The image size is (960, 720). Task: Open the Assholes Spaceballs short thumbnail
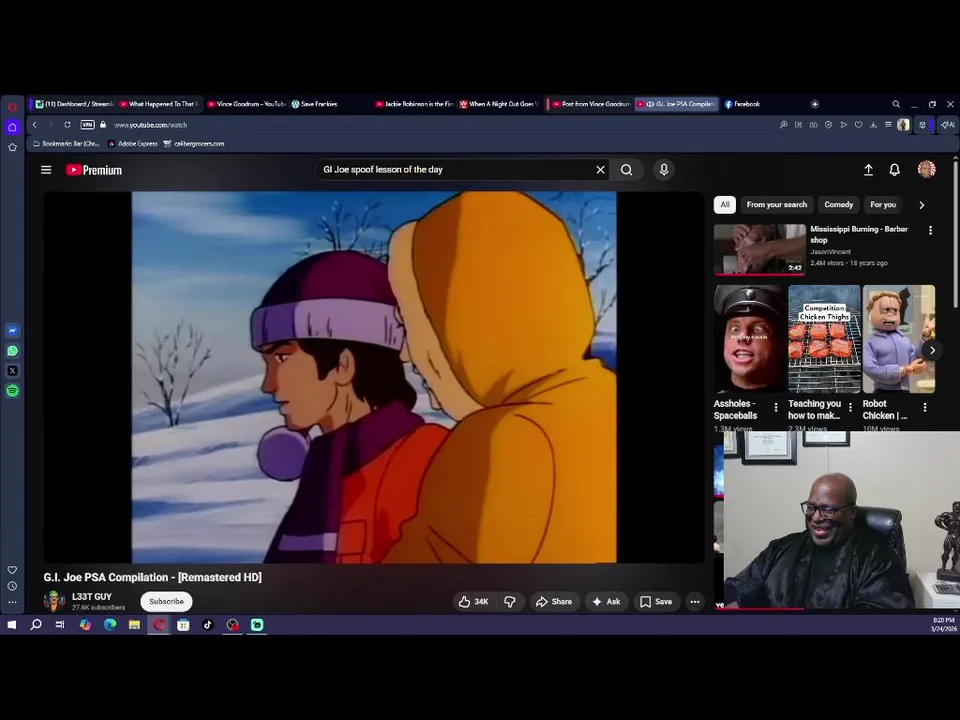pyautogui.click(x=750, y=339)
